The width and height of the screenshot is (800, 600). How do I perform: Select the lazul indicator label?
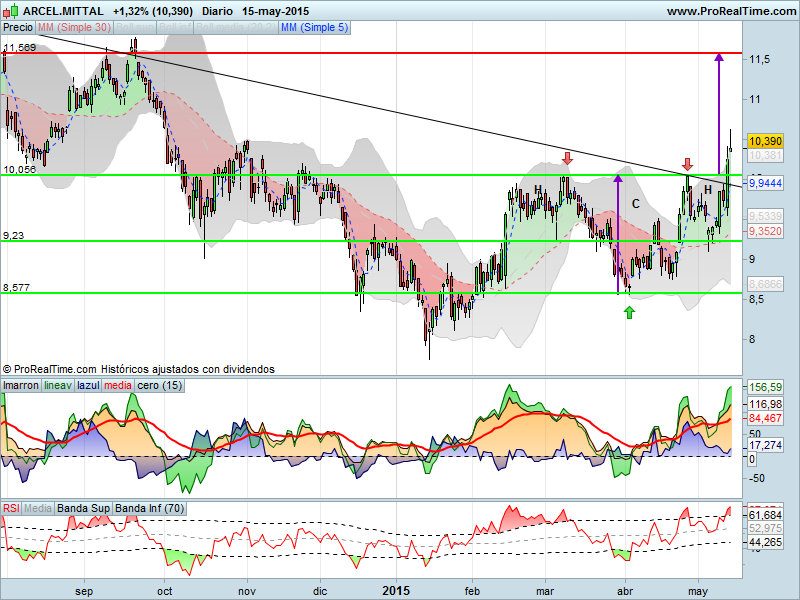(x=88, y=386)
